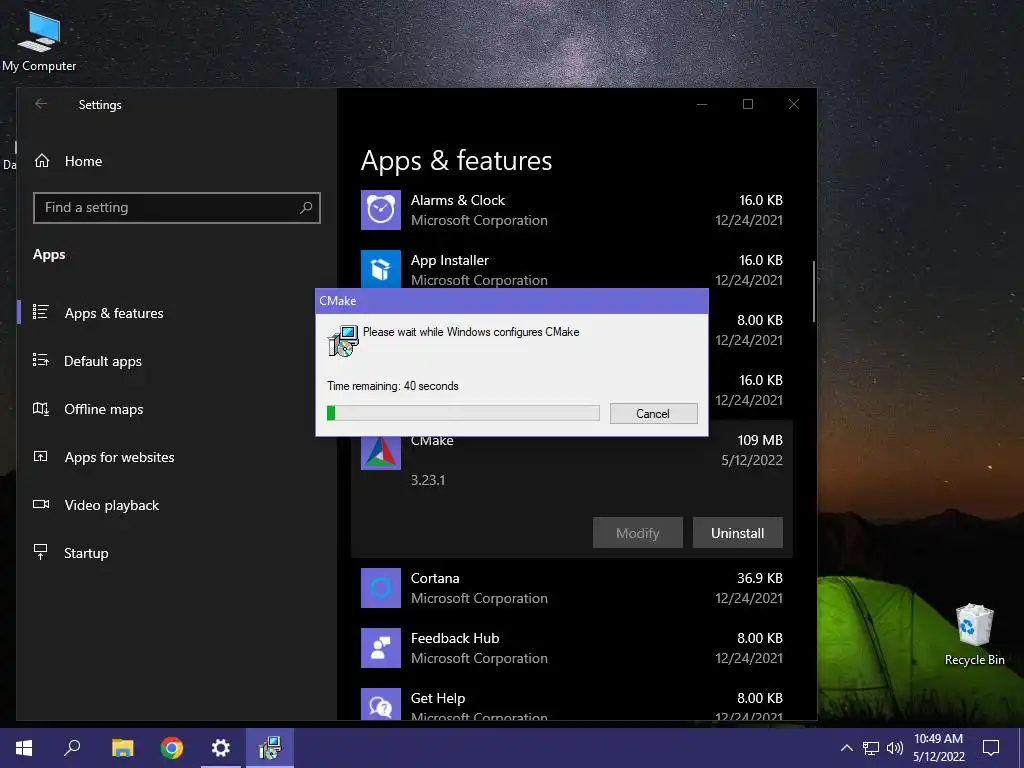Click the Time remaining: 40 seconds text
1024x768 pixels.
pos(392,386)
